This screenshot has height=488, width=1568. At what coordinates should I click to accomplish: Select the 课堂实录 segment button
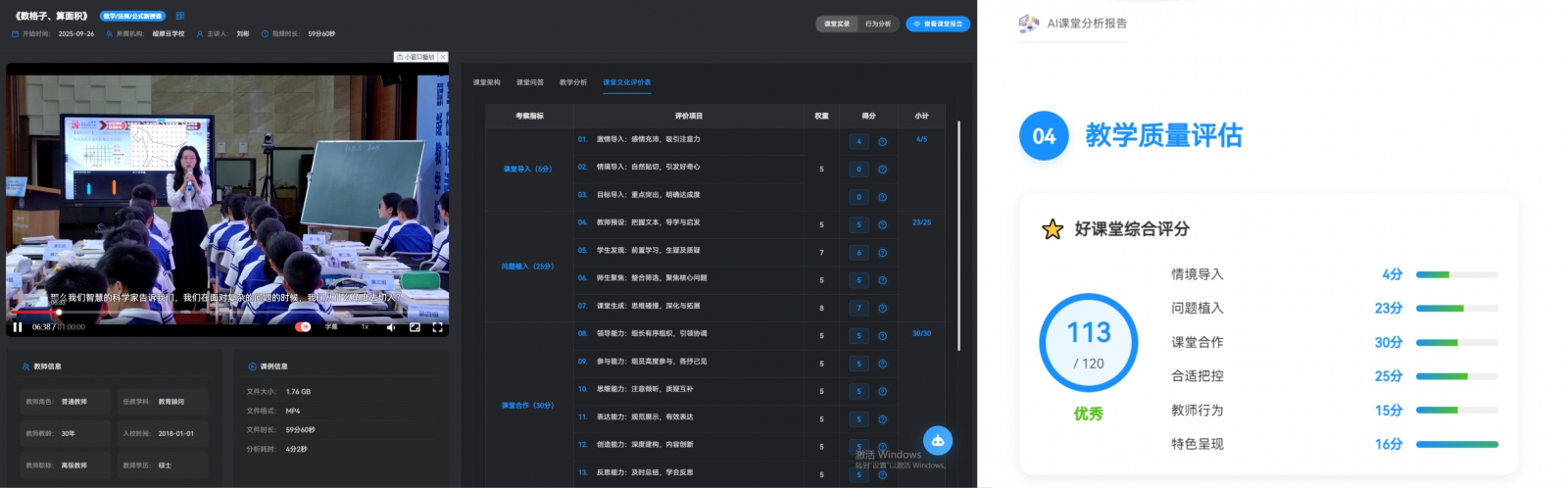tap(837, 24)
